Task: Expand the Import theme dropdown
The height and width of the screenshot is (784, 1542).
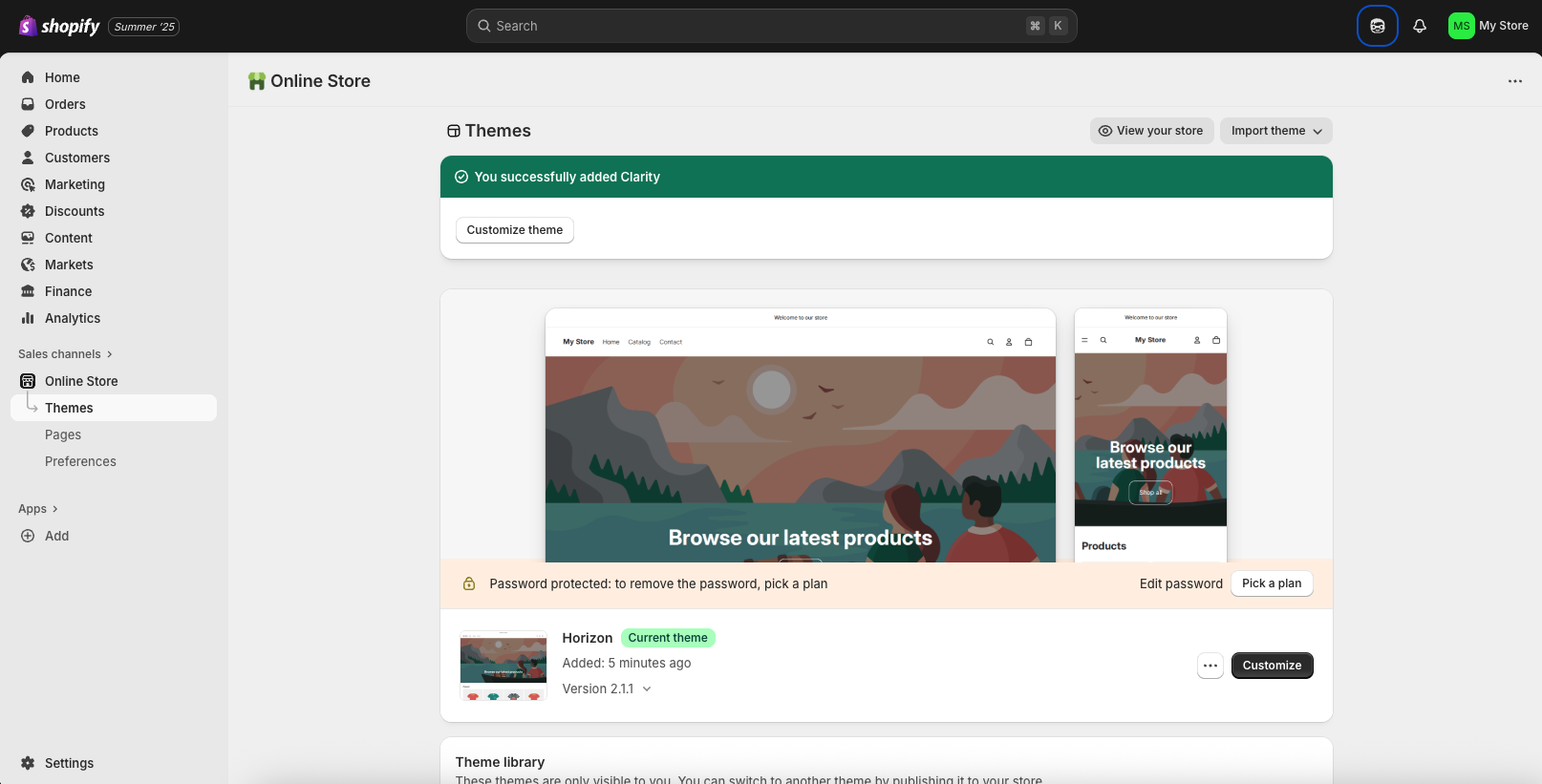Action: 1275,131
